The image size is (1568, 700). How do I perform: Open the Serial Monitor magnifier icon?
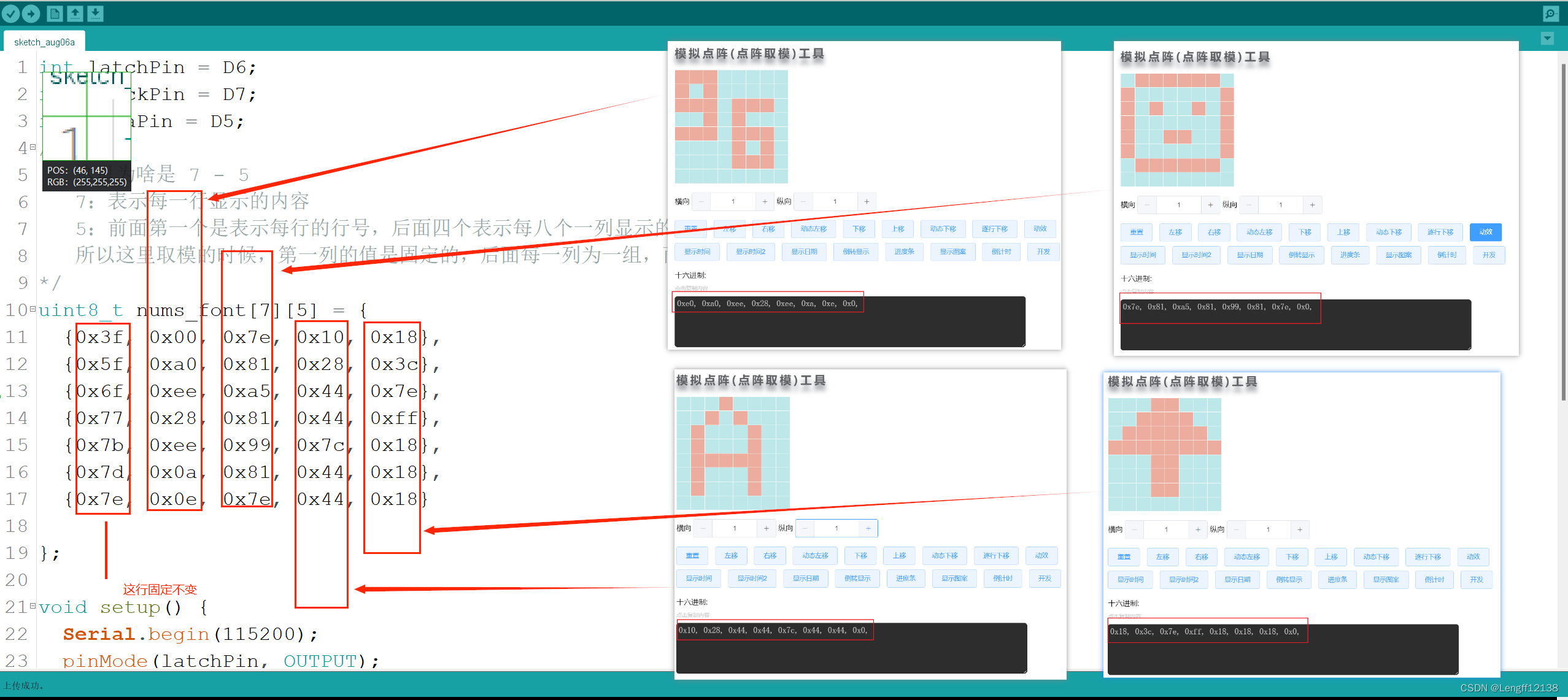(x=1551, y=13)
